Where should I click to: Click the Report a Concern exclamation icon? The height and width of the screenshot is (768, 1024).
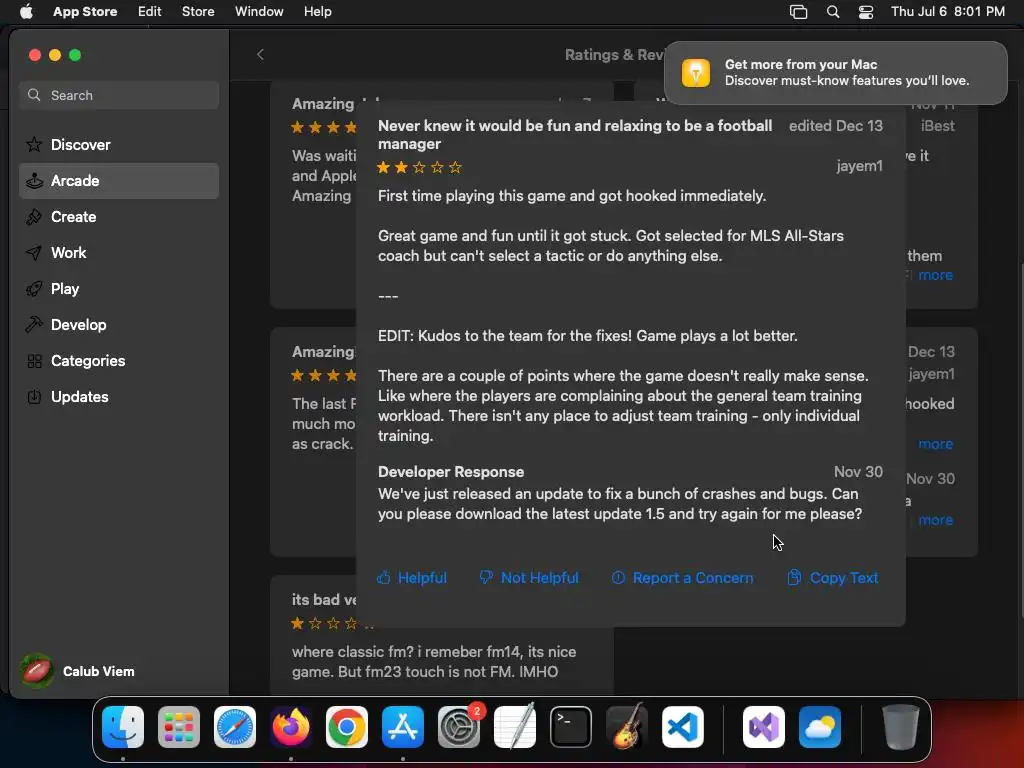coord(618,577)
